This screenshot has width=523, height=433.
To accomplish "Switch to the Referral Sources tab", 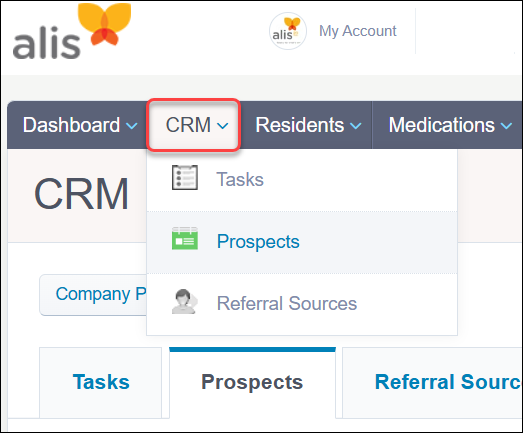I will pyautogui.click(x=433, y=382).
